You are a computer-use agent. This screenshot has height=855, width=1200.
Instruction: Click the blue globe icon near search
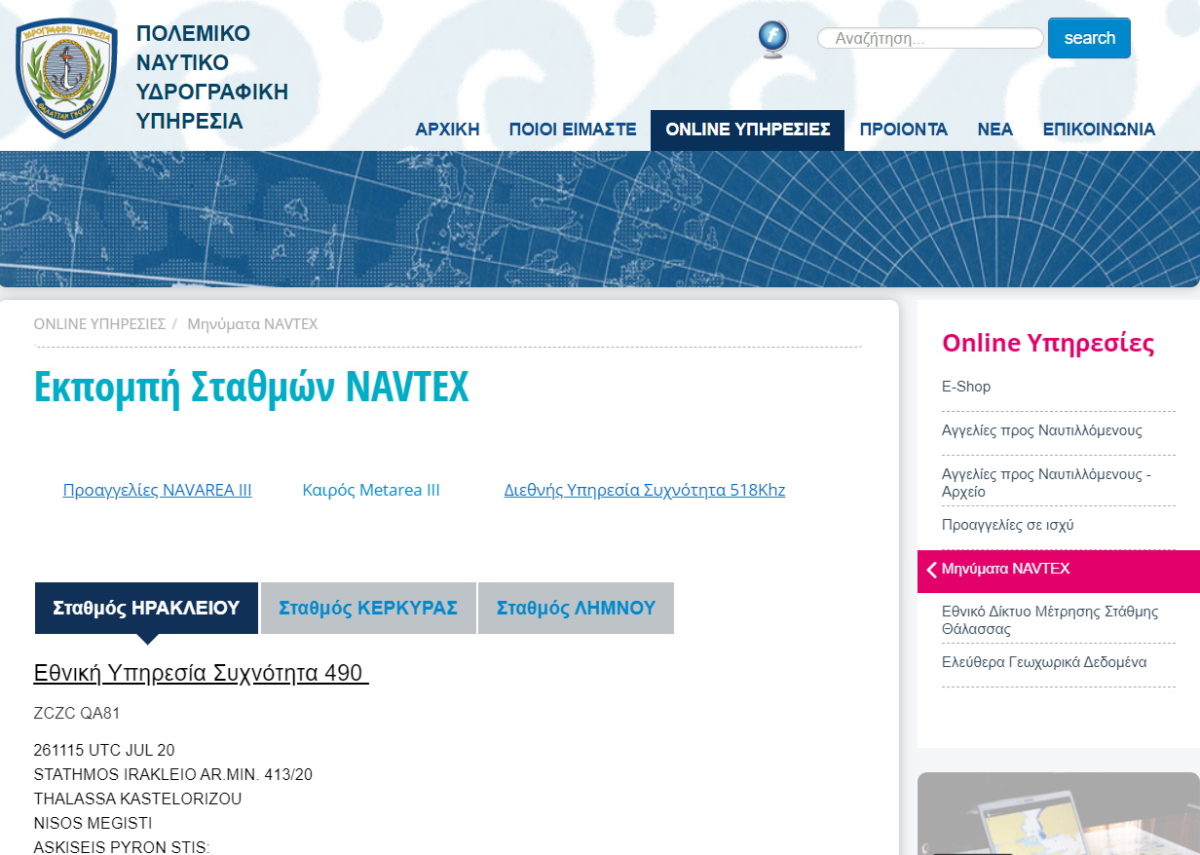772,39
